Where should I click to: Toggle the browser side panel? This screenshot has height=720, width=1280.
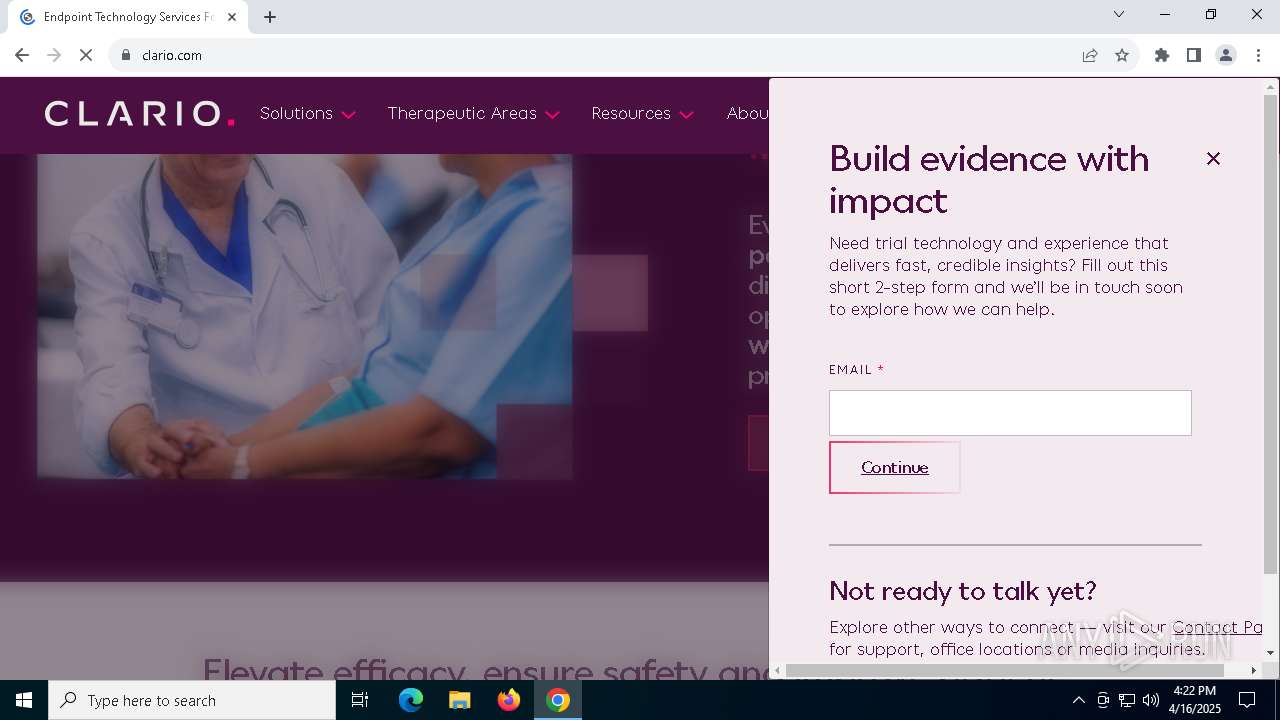1194,55
